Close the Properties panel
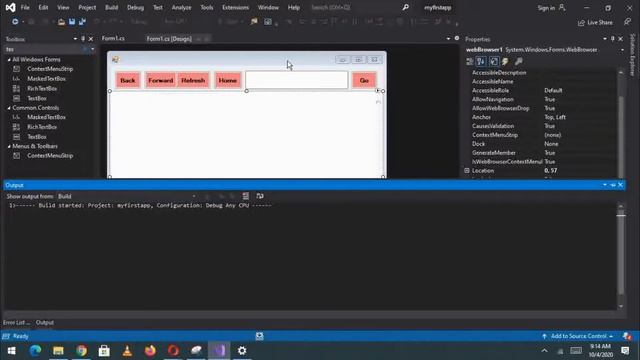 click(620, 39)
